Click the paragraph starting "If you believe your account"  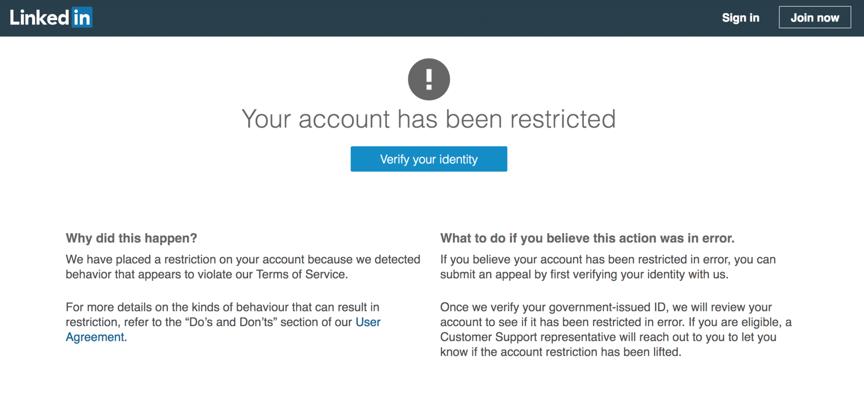[x=607, y=267]
